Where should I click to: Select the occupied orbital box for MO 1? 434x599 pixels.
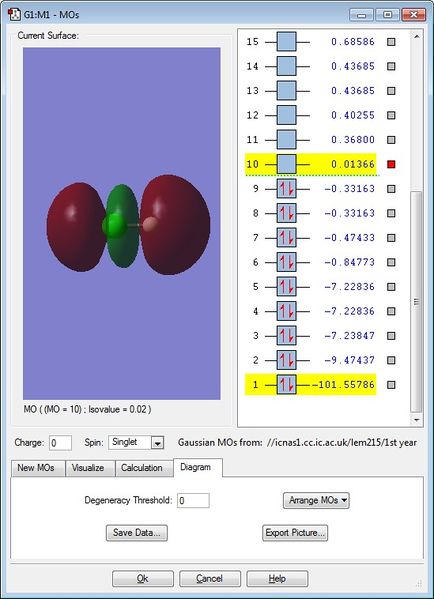pyautogui.click(x=287, y=385)
